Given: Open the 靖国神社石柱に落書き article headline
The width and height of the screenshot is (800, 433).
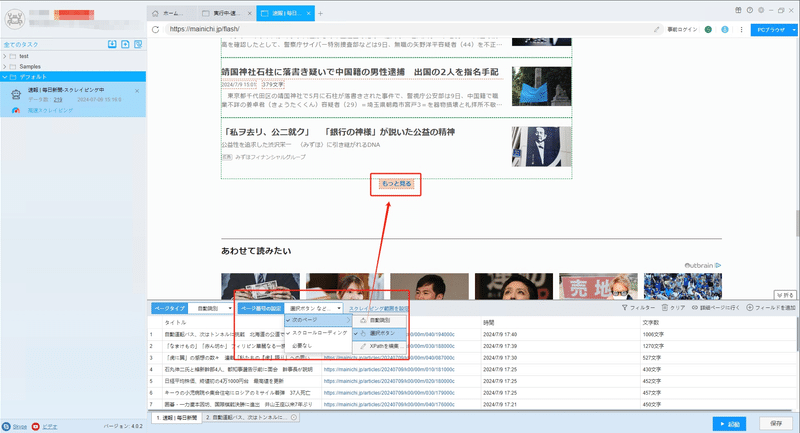Looking at the screenshot, I should pos(360,72).
